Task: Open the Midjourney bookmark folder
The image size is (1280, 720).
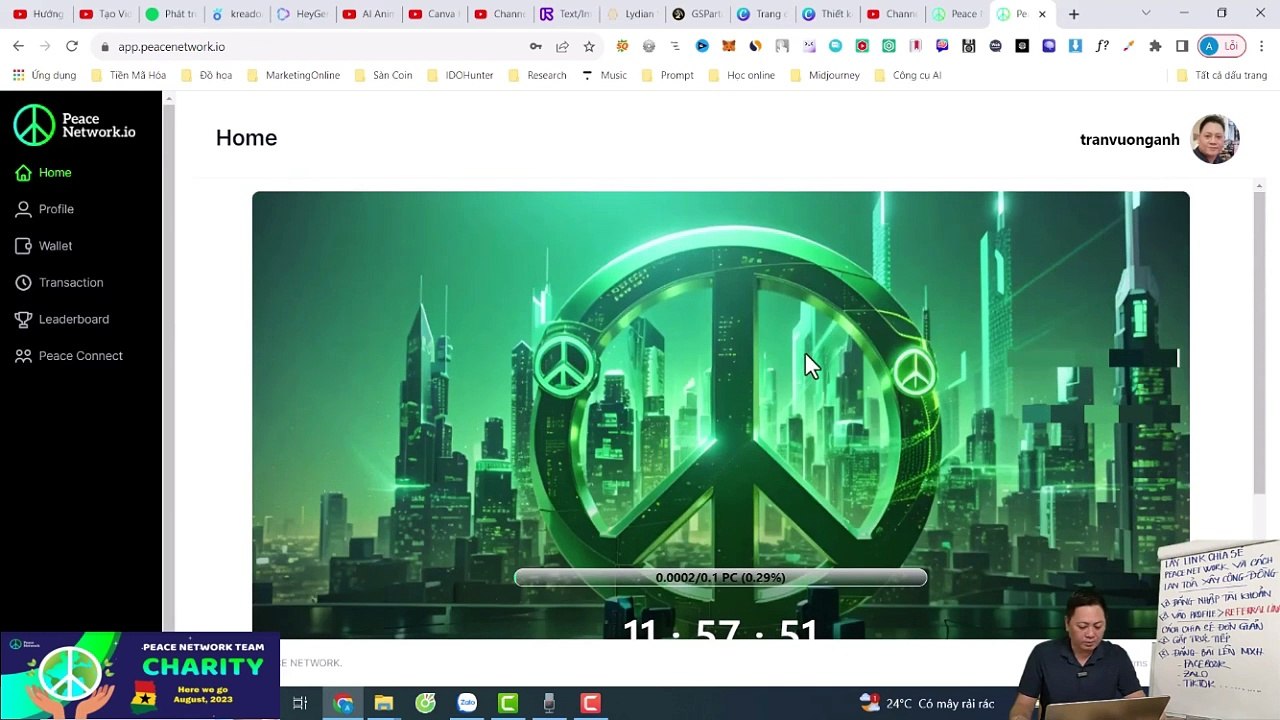Action: 824,75
